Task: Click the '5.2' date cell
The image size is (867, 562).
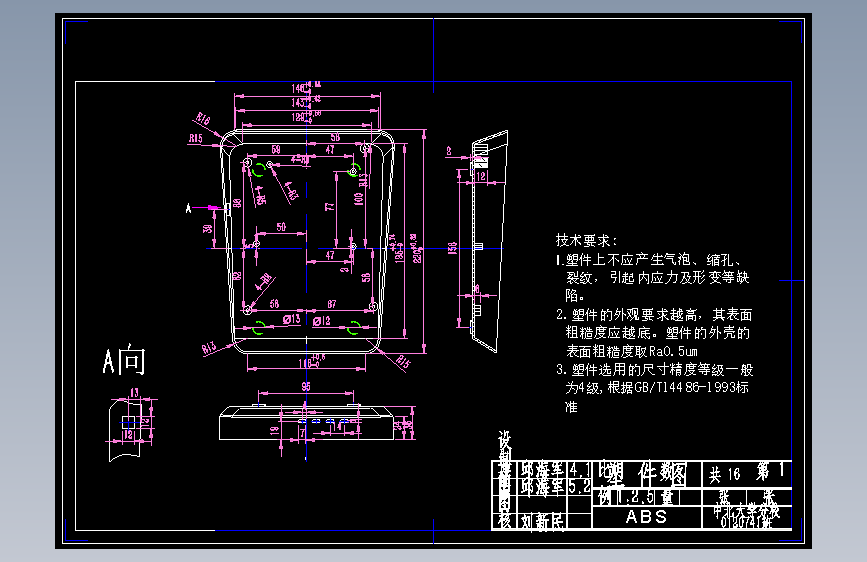Action: 580,487
